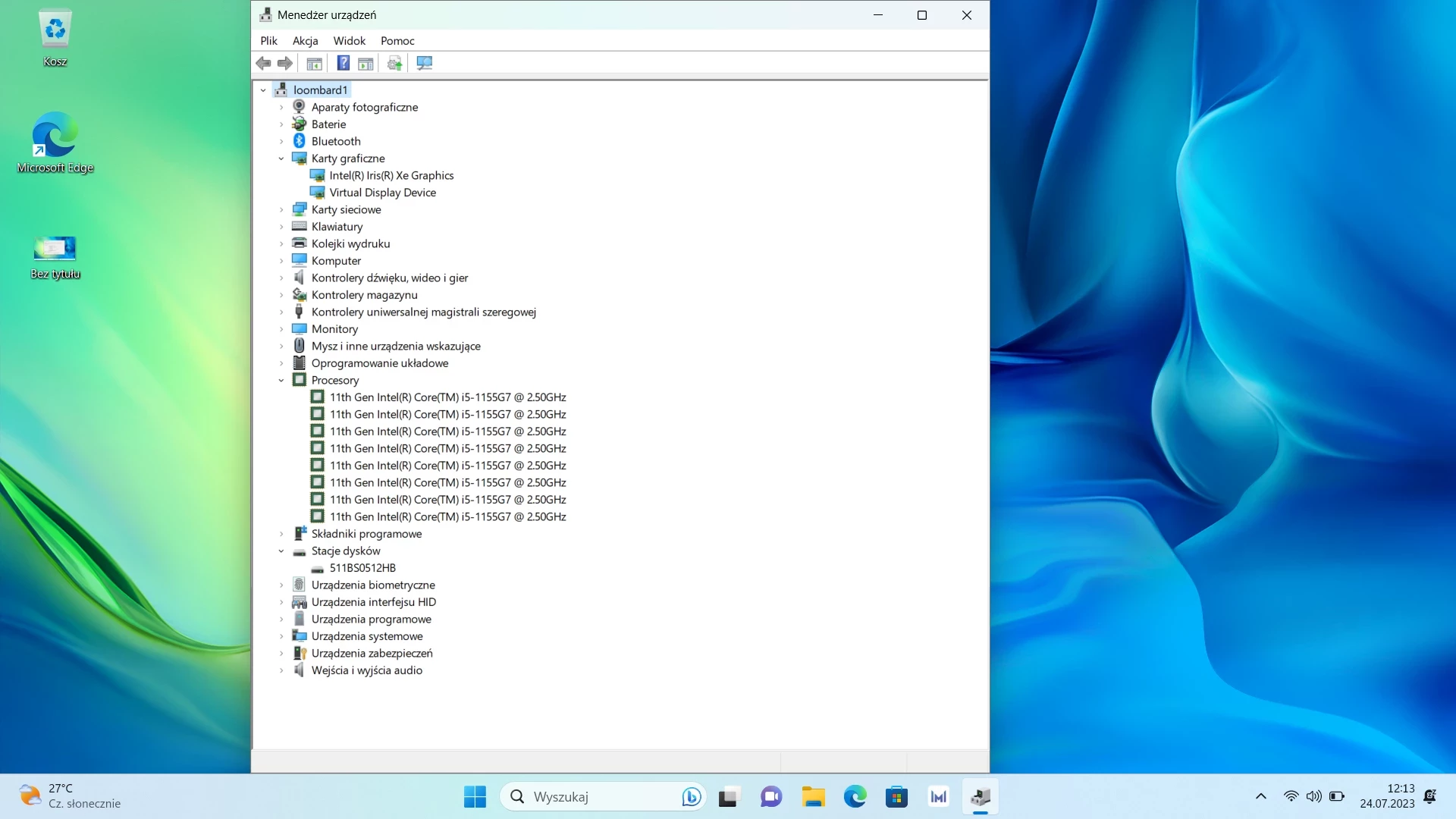Open File Explorer from the taskbar
1456x819 pixels.
point(813,797)
